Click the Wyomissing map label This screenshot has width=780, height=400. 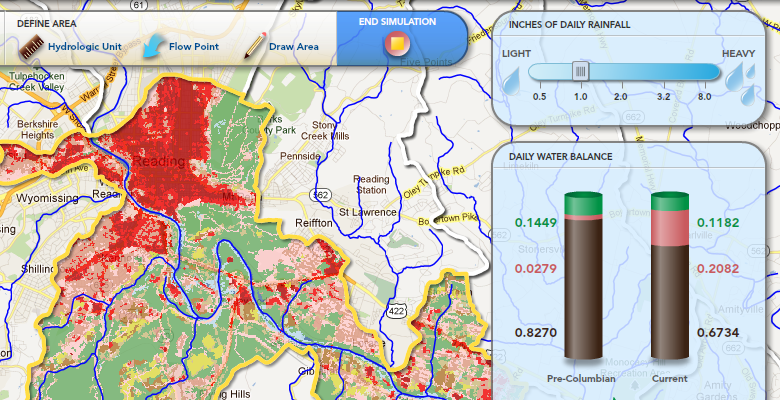point(47,199)
